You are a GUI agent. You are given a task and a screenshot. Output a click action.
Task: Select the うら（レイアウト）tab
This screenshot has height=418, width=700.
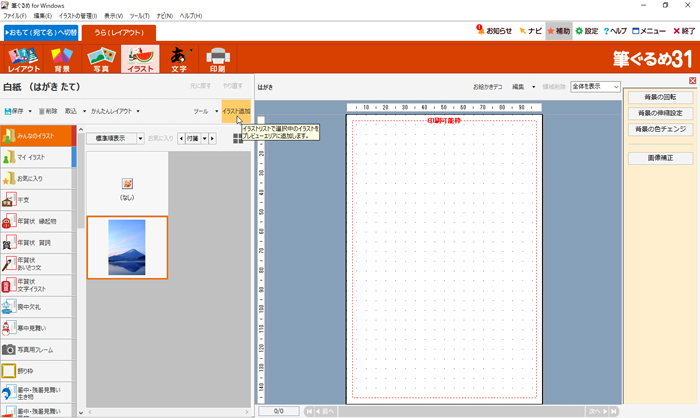[117, 32]
